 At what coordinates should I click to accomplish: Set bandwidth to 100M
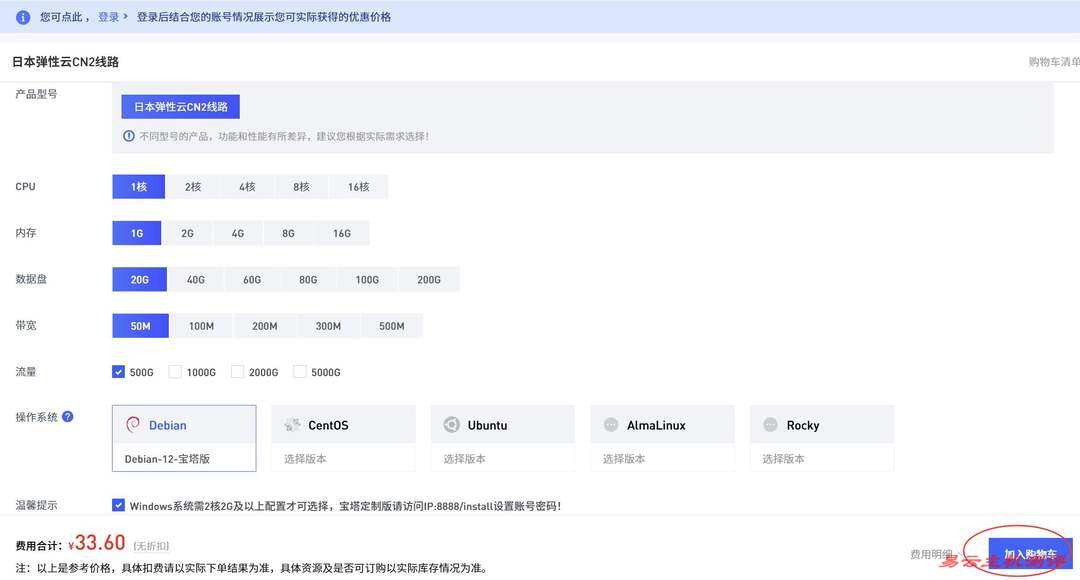click(201, 326)
